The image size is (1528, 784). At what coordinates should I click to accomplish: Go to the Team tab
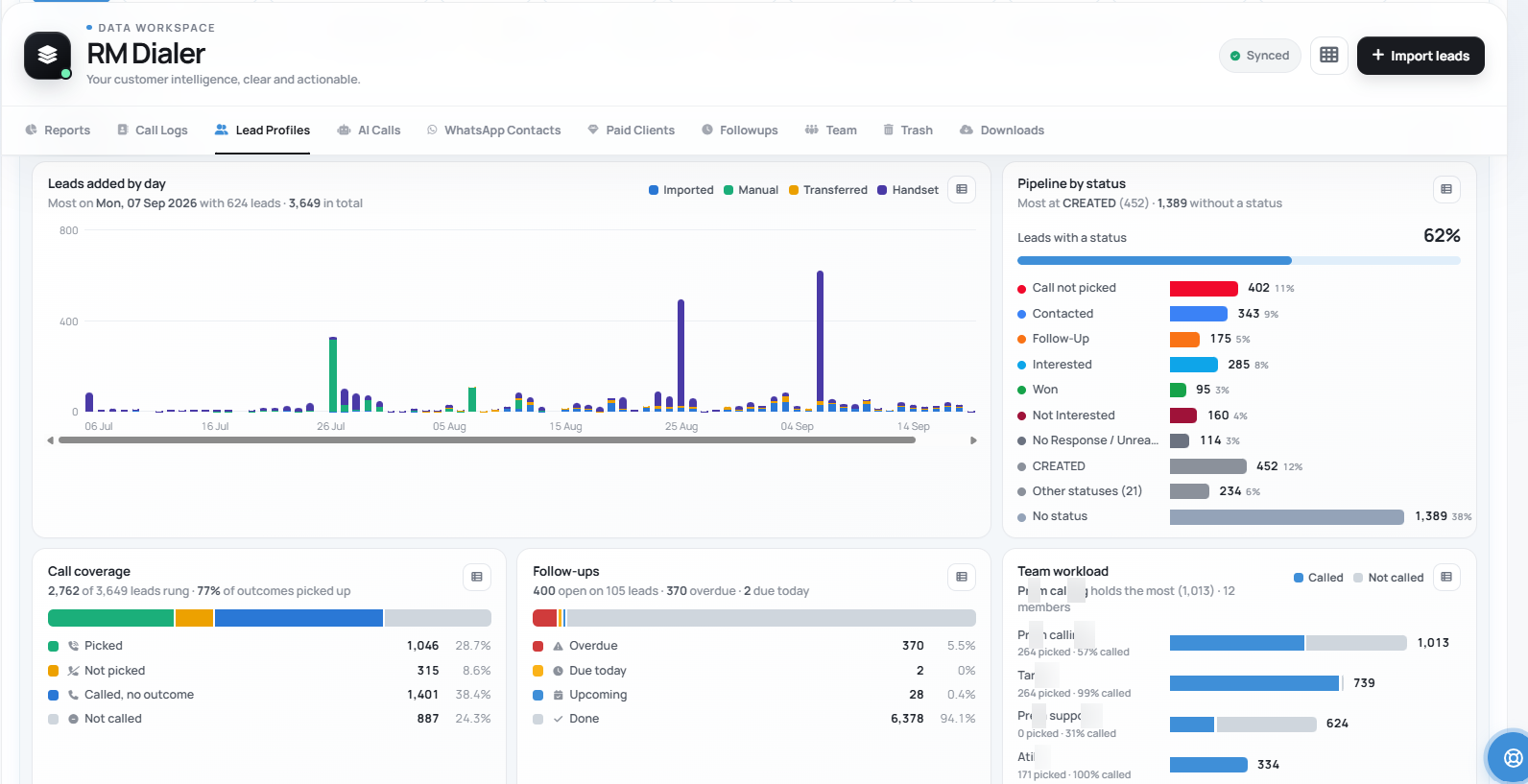(x=831, y=131)
